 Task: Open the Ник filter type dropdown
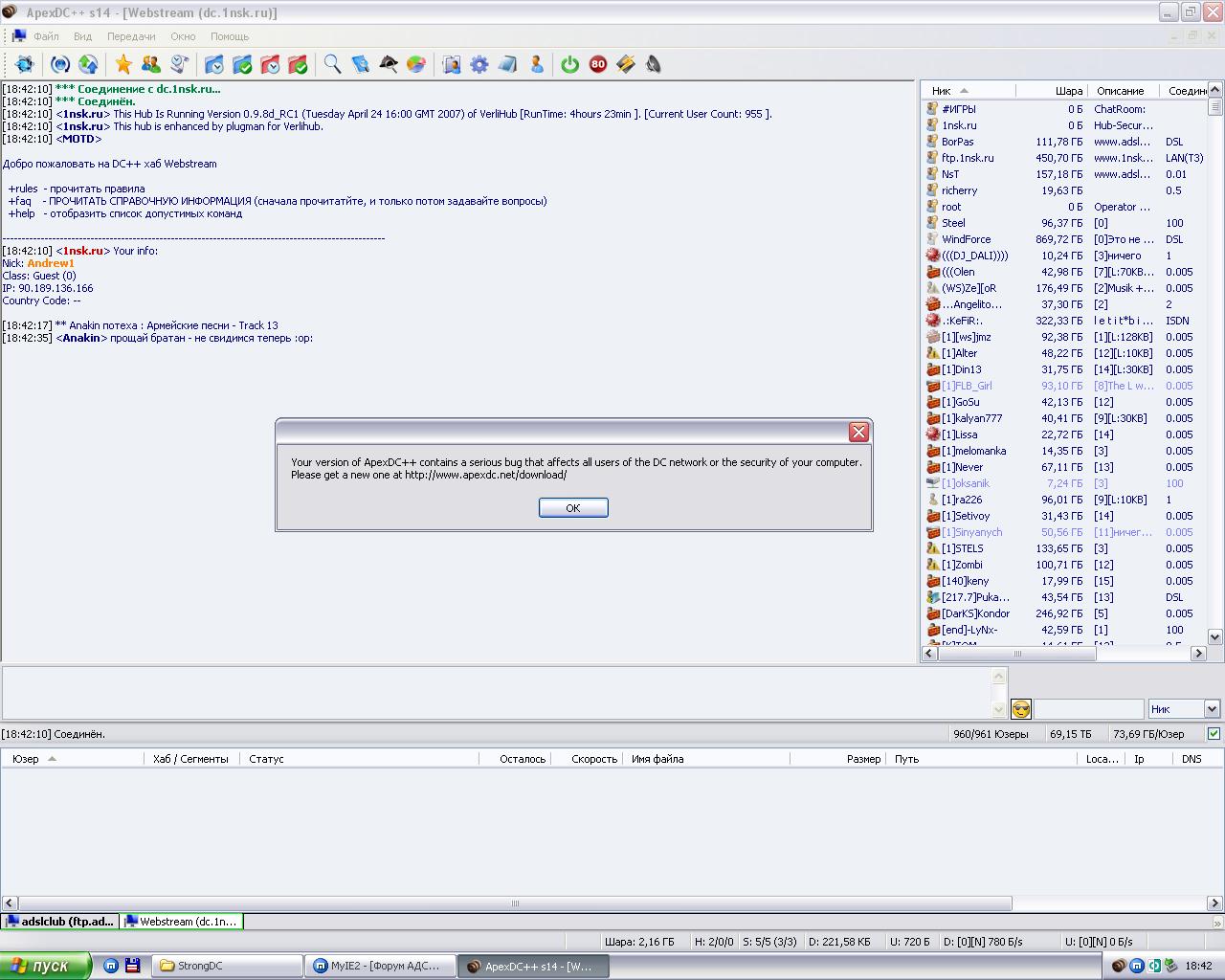point(1184,709)
